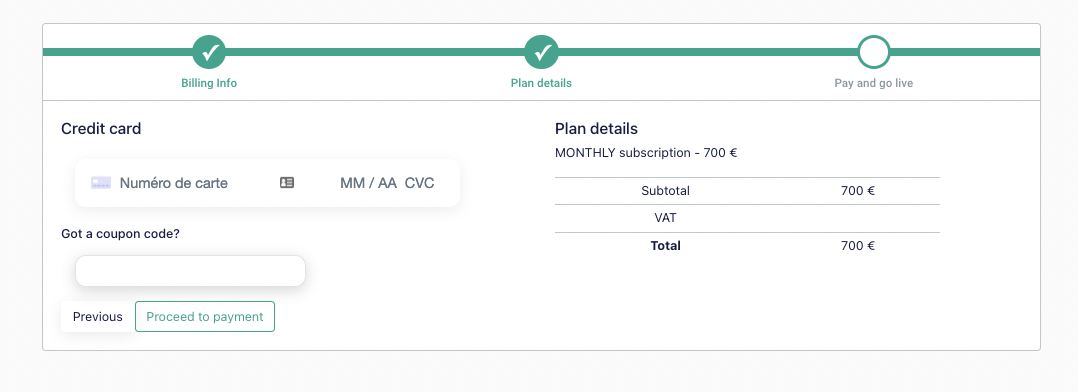Select the Pay and go live label
Image resolution: width=1078 pixels, height=392 pixels.
874,83
